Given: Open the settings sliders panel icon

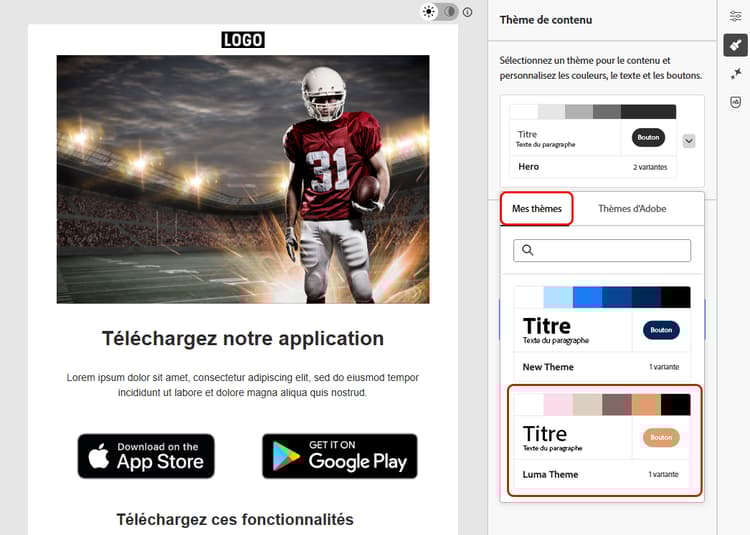Looking at the screenshot, I should [735, 16].
